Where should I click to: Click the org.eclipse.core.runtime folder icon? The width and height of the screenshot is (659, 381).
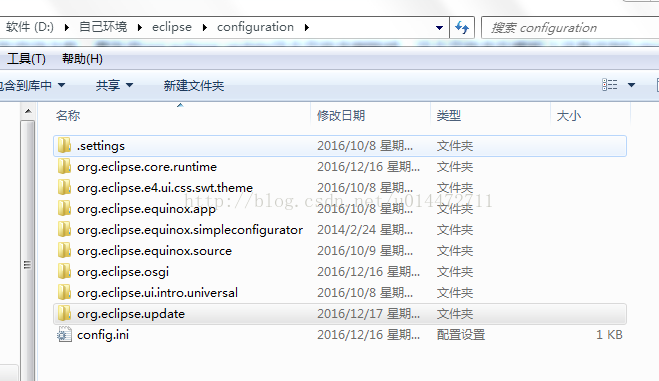coord(64,167)
